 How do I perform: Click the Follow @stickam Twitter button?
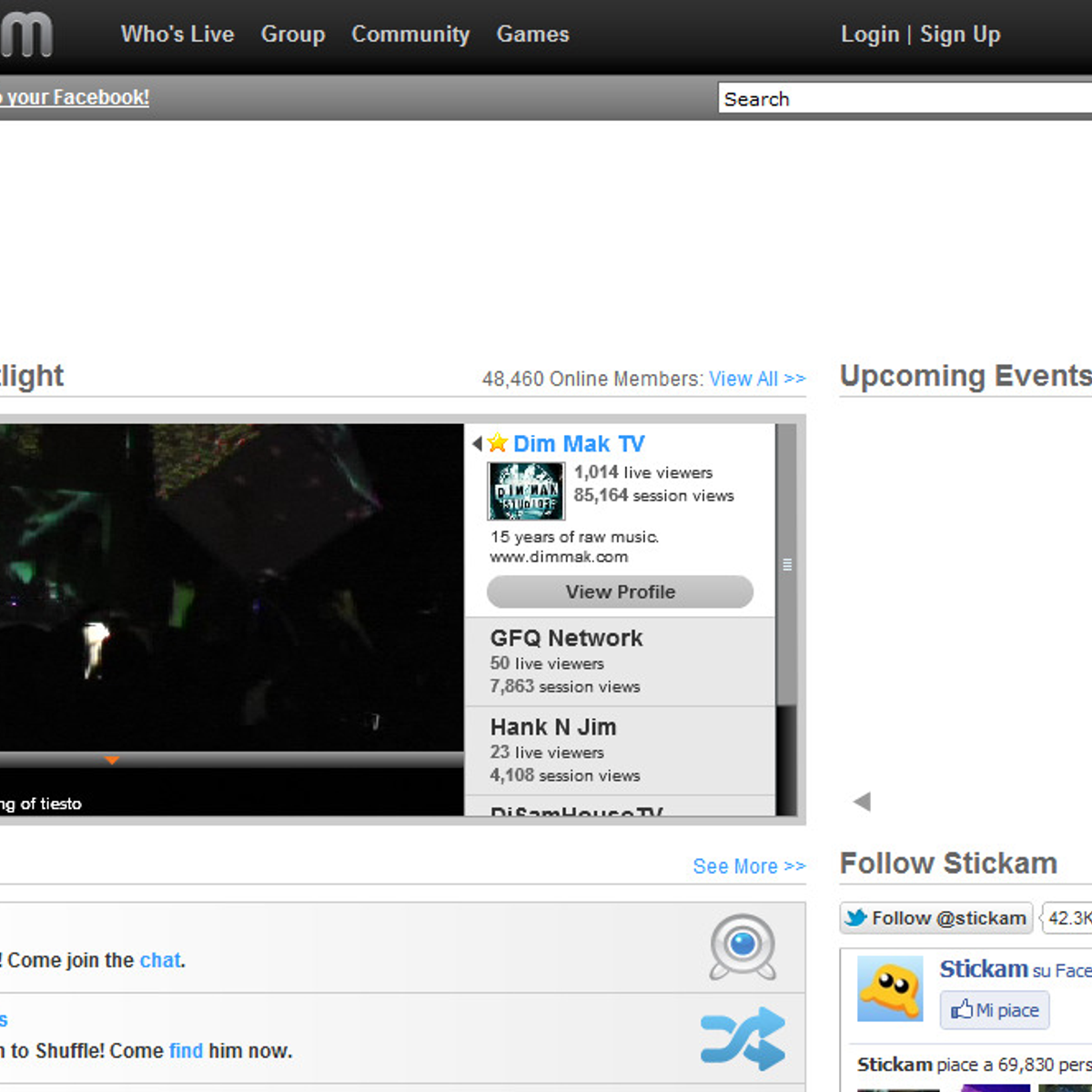coord(936,918)
